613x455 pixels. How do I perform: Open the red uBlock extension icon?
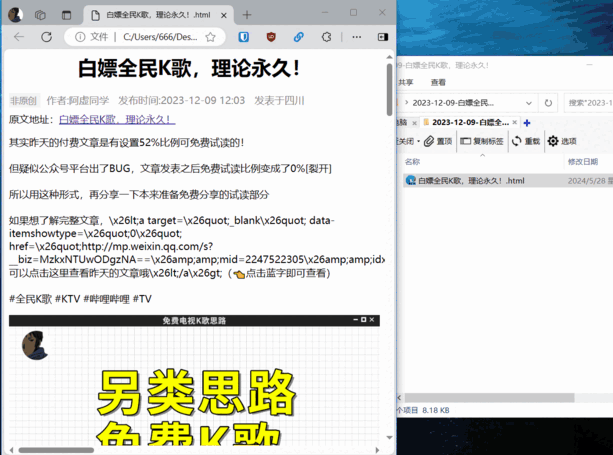(x=271, y=37)
